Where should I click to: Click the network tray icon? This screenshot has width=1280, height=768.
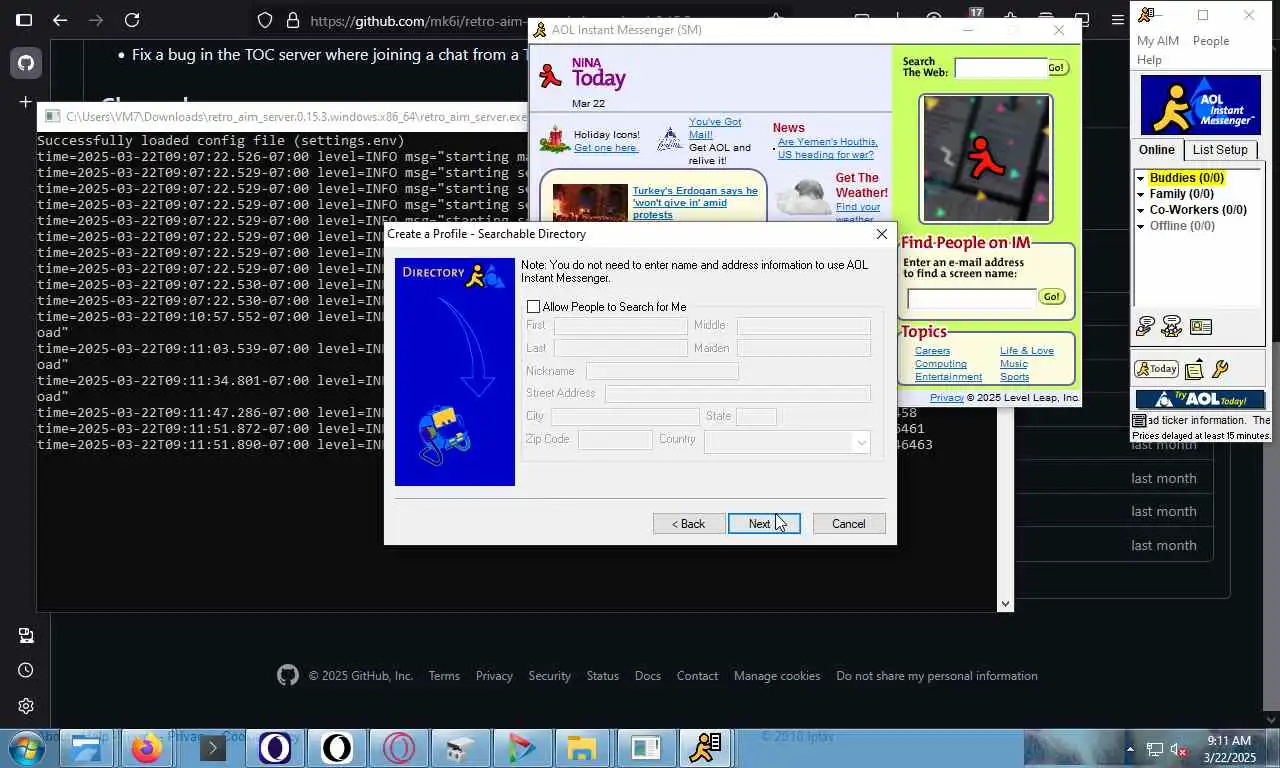click(x=1155, y=750)
